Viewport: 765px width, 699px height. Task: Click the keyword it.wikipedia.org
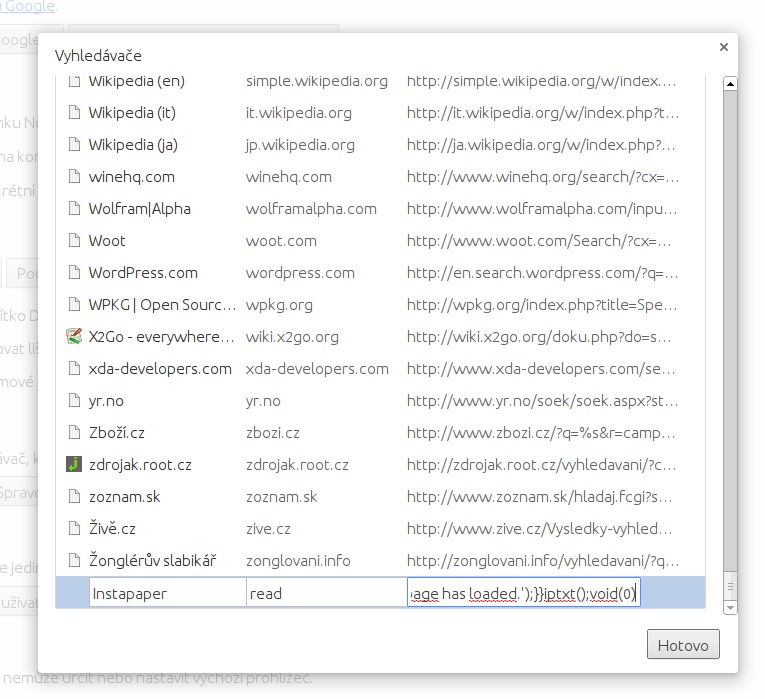[299, 113]
